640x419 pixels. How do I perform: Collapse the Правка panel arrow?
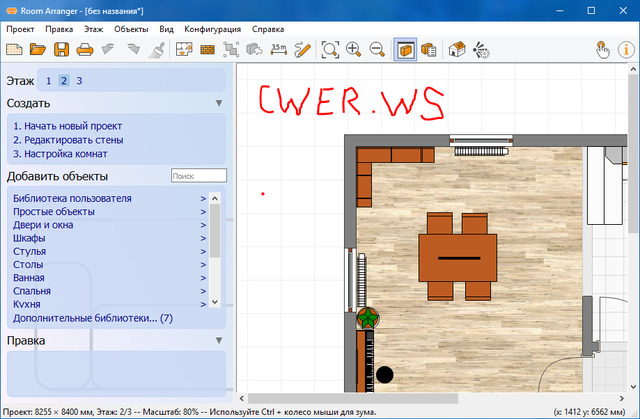tap(218, 341)
